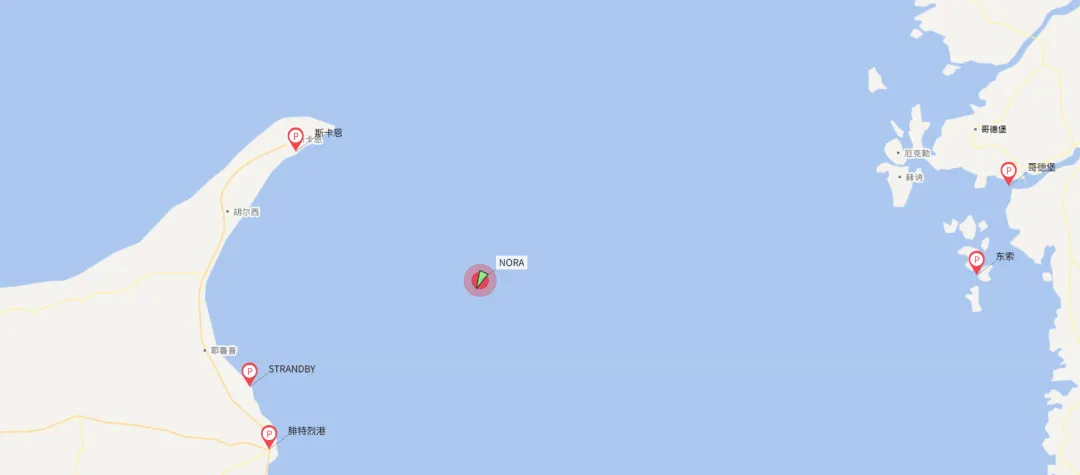1080x475 pixels.
Task: Select the 胡尔西 town label
Action: click(246, 212)
